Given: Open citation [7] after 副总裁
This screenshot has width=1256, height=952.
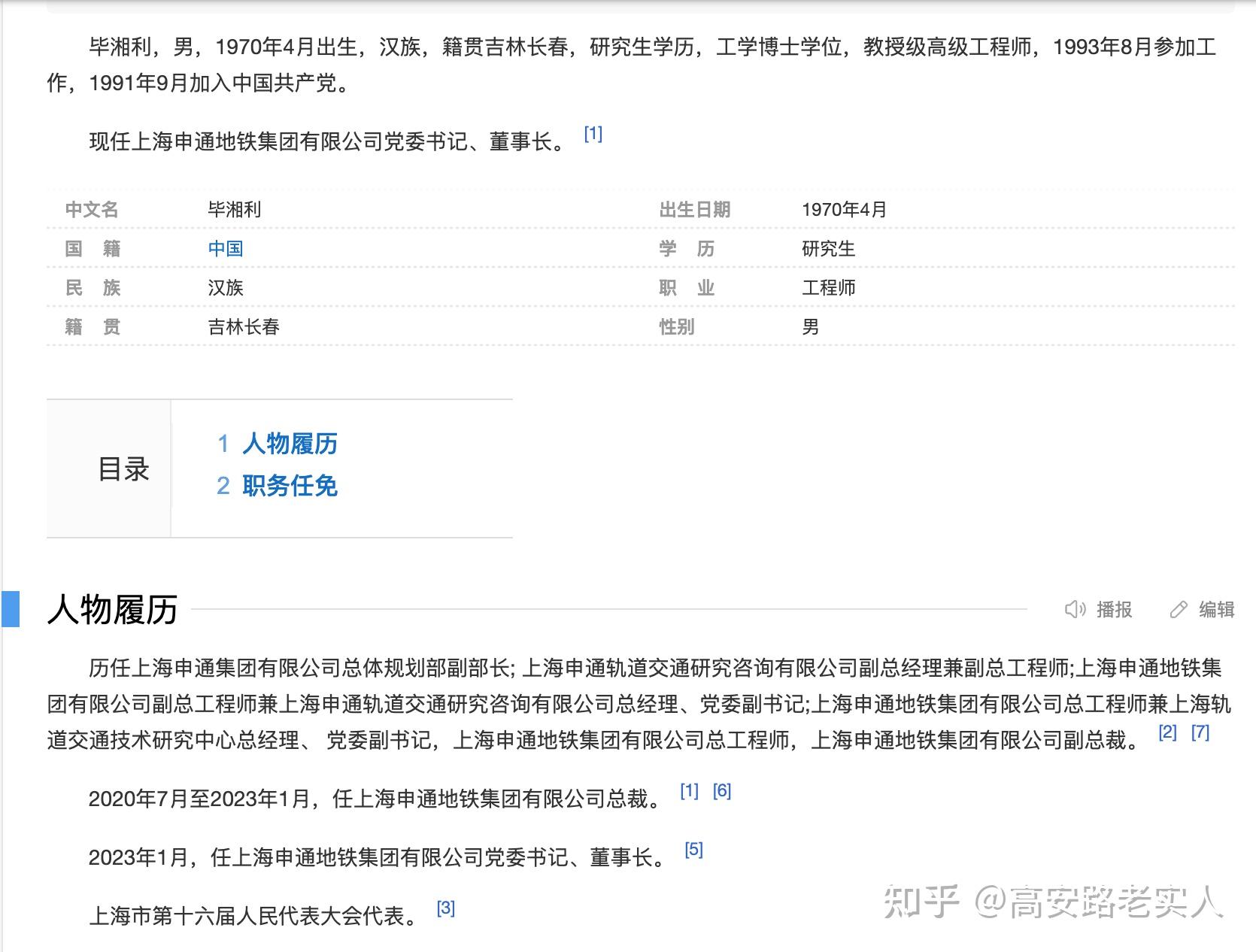Looking at the screenshot, I should [1200, 732].
